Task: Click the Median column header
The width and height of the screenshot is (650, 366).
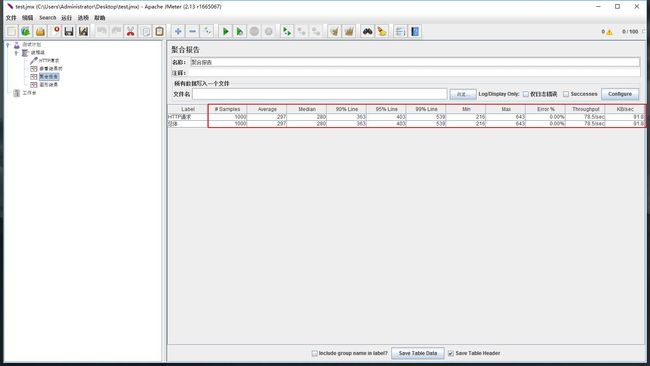Action: point(307,109)
